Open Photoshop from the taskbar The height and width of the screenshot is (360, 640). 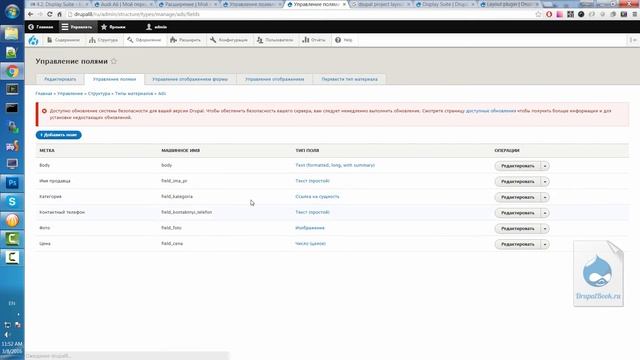(x=12, y=183)
